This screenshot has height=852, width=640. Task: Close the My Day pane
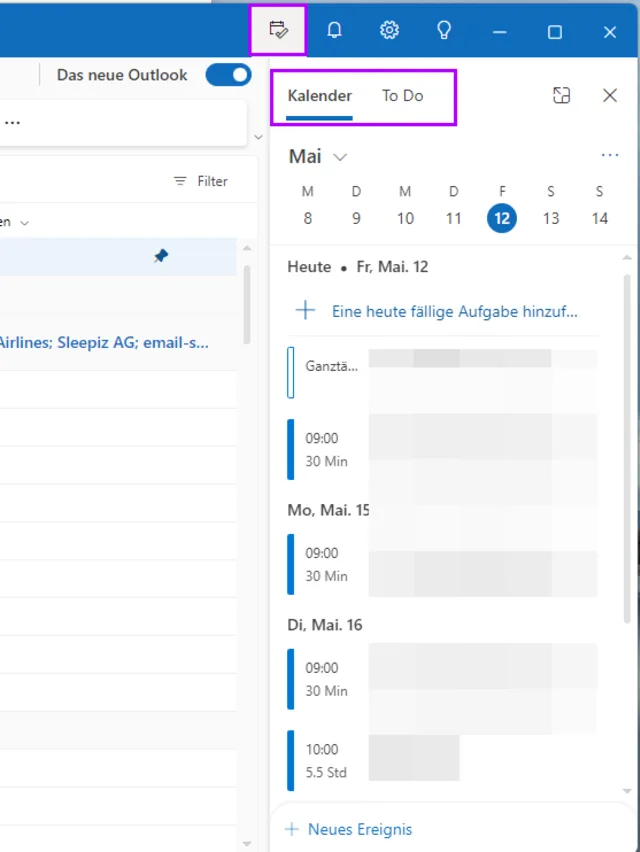click(x=610, y=96)
